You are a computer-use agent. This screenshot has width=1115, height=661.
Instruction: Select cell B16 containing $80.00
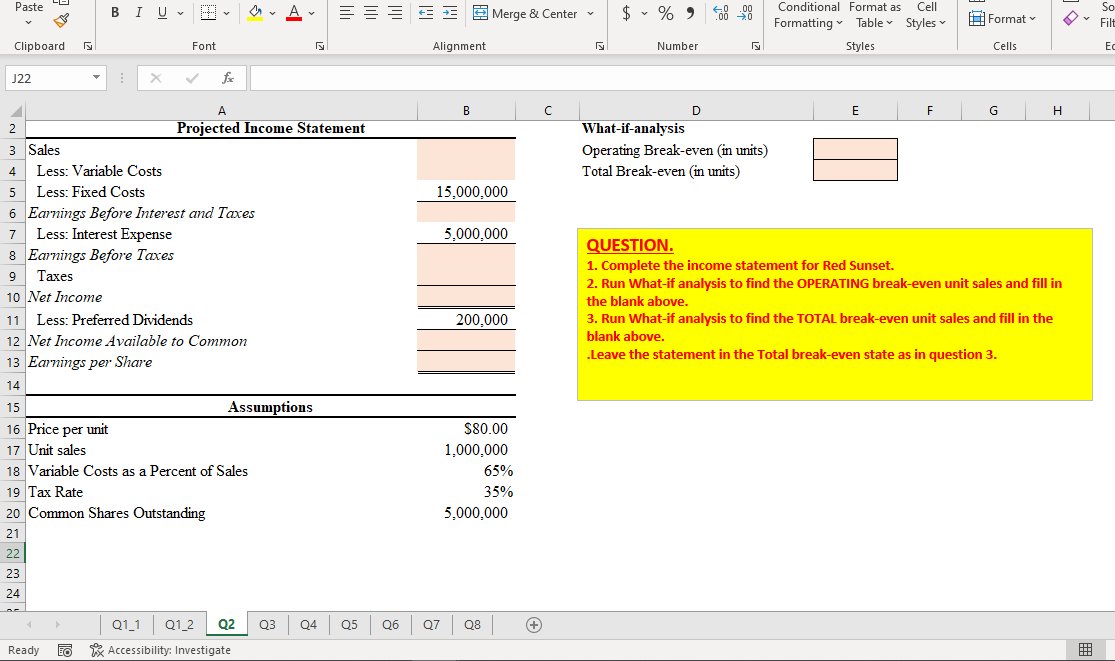[x=466, y=429]
